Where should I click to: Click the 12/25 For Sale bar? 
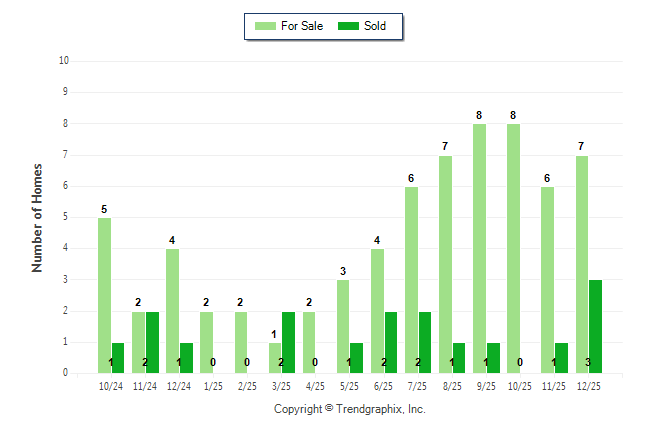coord(581,264)
